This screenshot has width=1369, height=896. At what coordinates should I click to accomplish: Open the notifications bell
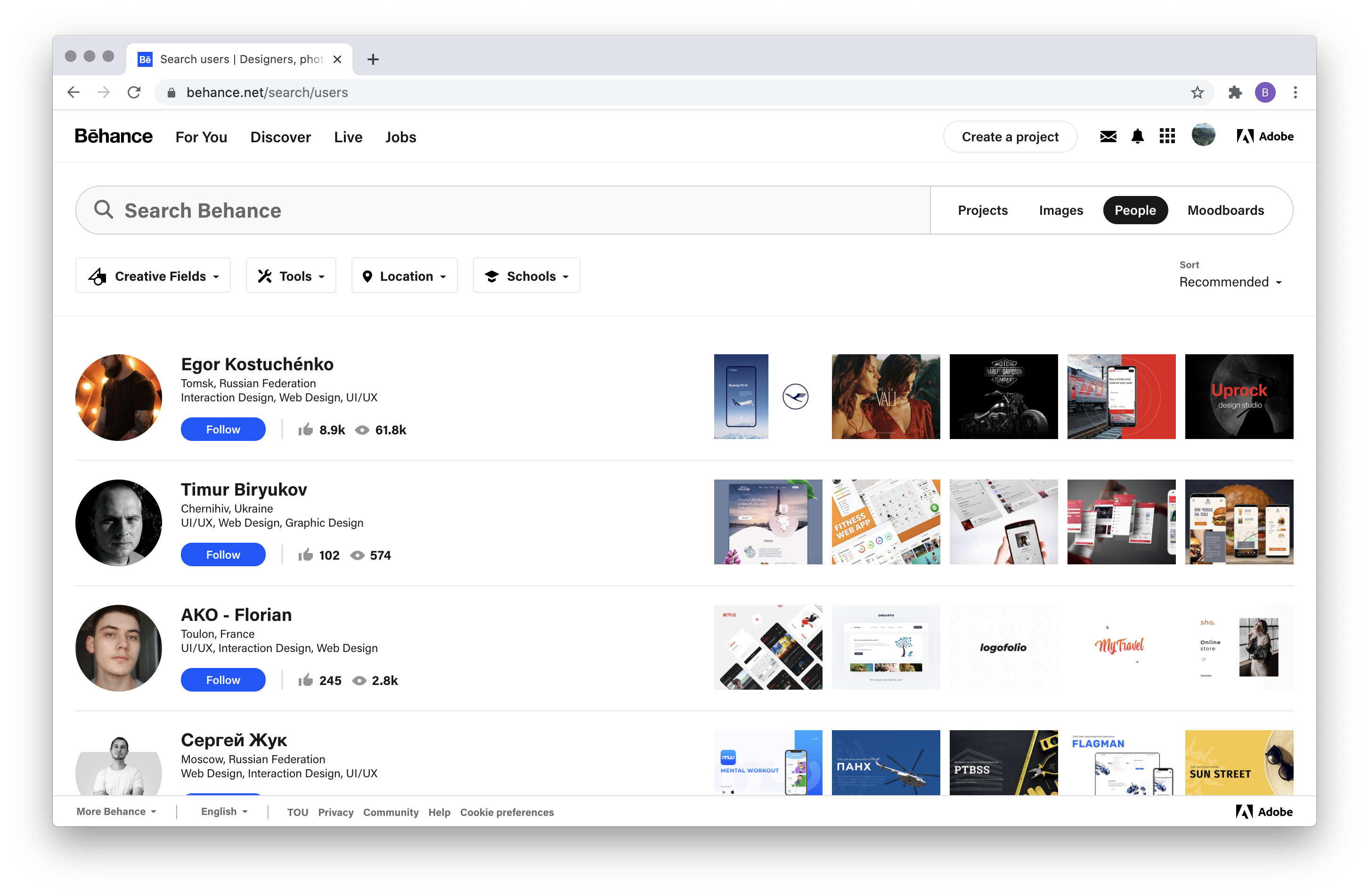coord(1137,136)
